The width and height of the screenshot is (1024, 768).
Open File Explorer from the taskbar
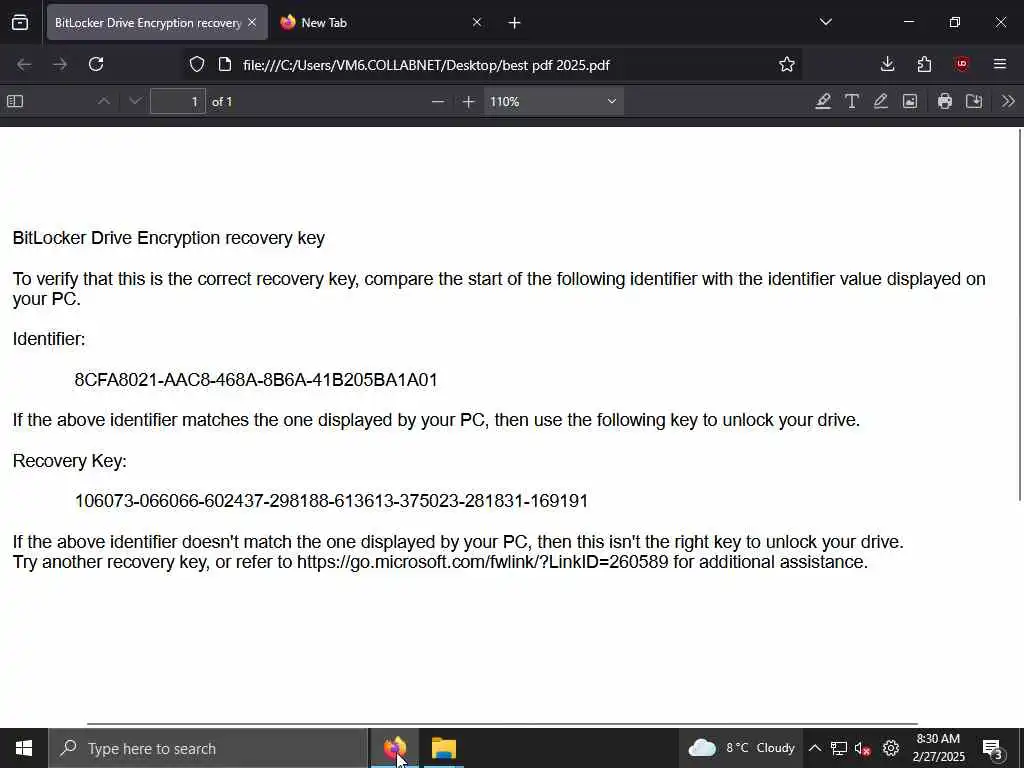443,748
